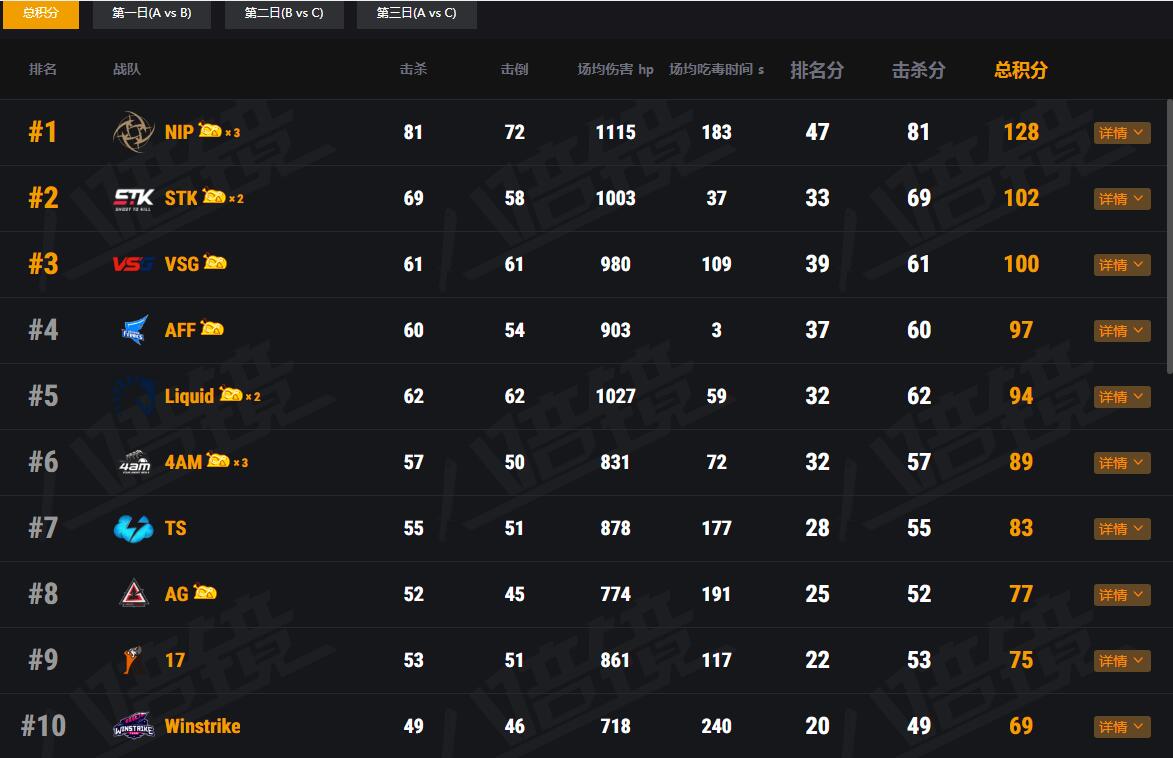1173x758 pixels.
Task: Click the 详情 button for 4AM
Action: click(1121, 462)
